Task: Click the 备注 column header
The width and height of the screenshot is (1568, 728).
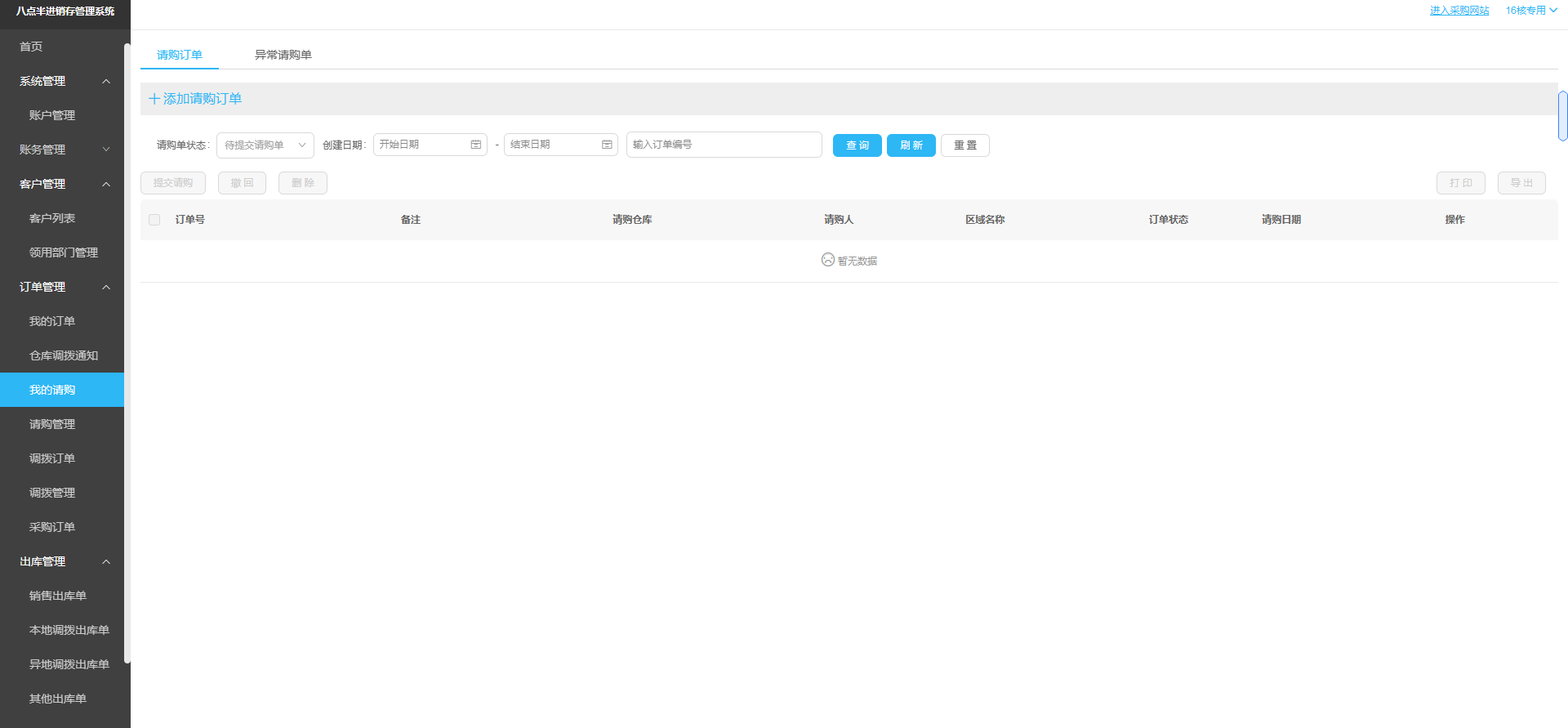Action: (x=411, y=220)
